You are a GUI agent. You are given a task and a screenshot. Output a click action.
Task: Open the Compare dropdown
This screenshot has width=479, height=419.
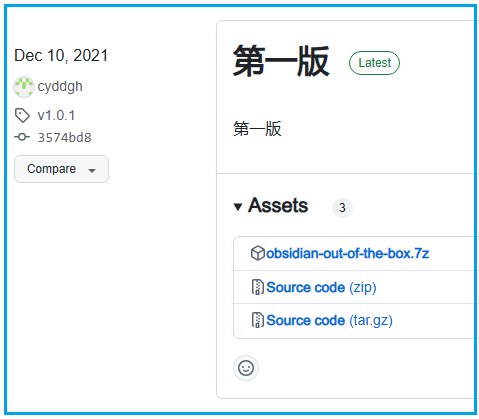61,169
